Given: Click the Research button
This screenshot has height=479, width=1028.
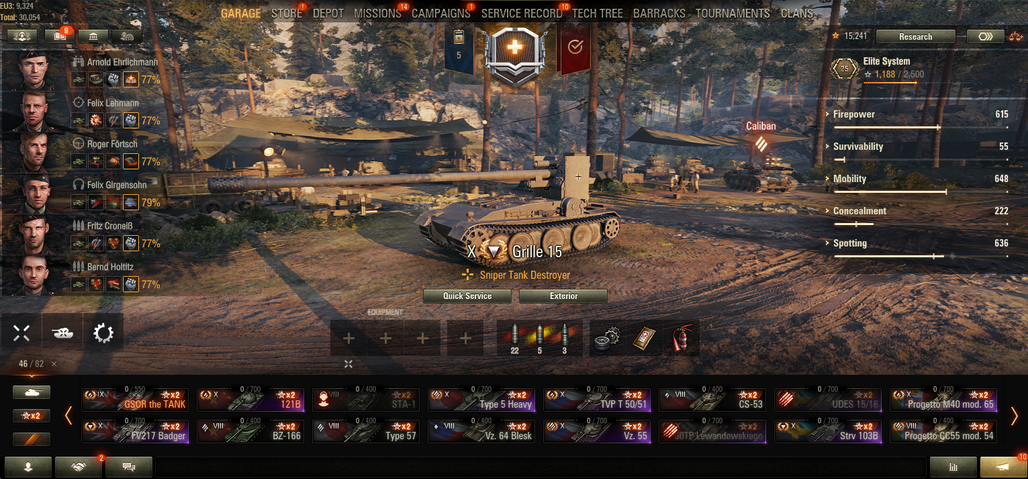Looking at the screenshot, I should tap(915, 37).
